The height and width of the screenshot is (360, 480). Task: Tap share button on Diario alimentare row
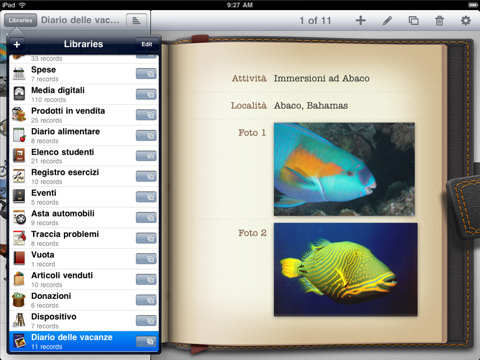point(146,136)
